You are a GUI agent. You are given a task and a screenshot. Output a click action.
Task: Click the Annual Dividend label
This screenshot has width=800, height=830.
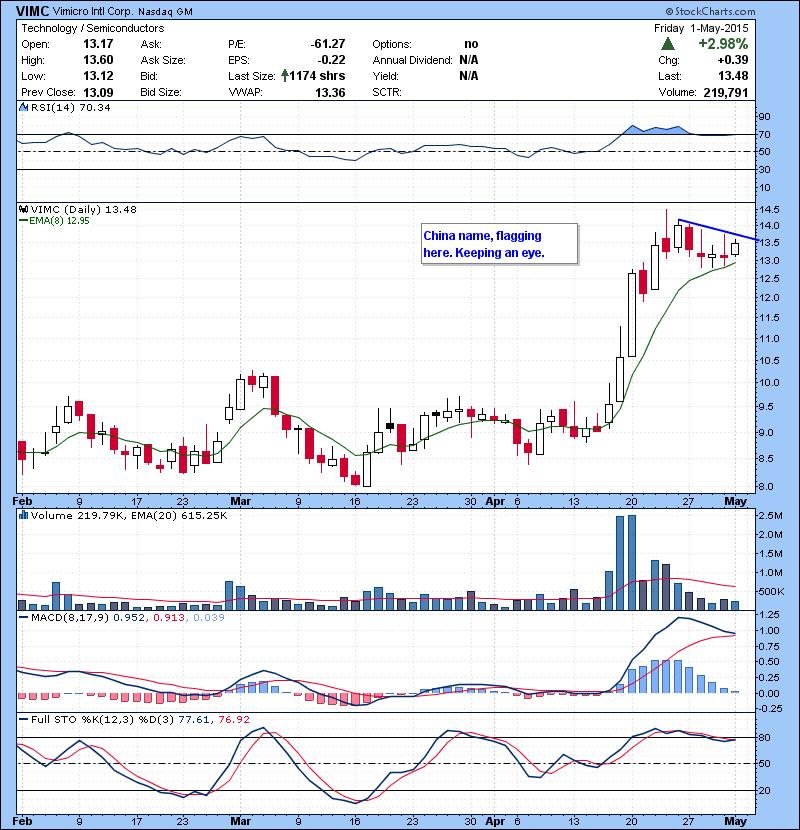pyautogui.click(x=412, y=60)
